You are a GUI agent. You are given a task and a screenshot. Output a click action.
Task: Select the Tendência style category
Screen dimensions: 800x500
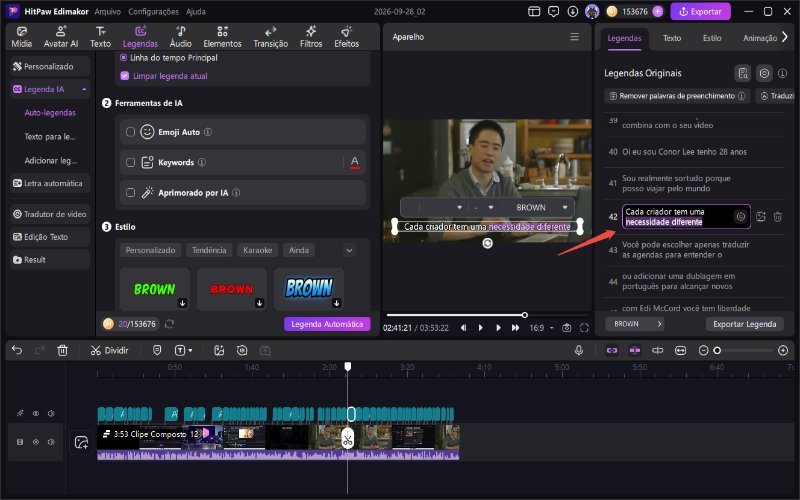[209, 251]
